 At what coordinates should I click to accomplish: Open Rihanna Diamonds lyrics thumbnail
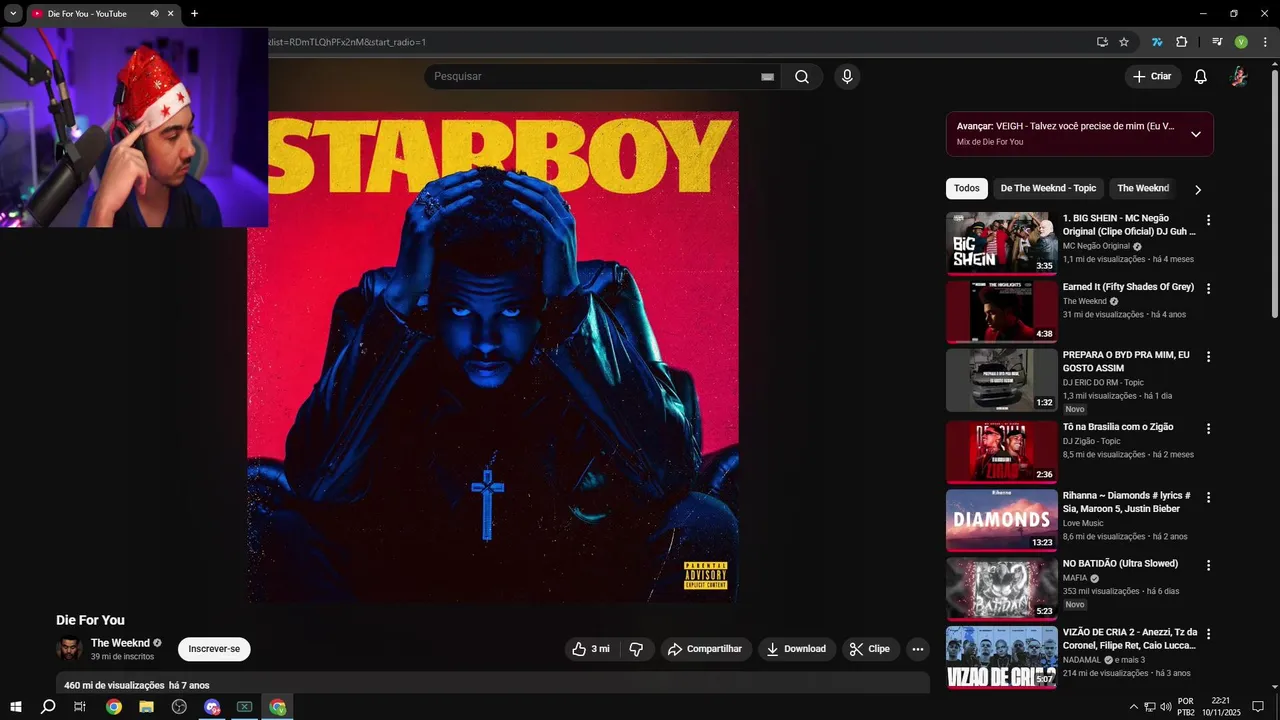[1001, 520]
